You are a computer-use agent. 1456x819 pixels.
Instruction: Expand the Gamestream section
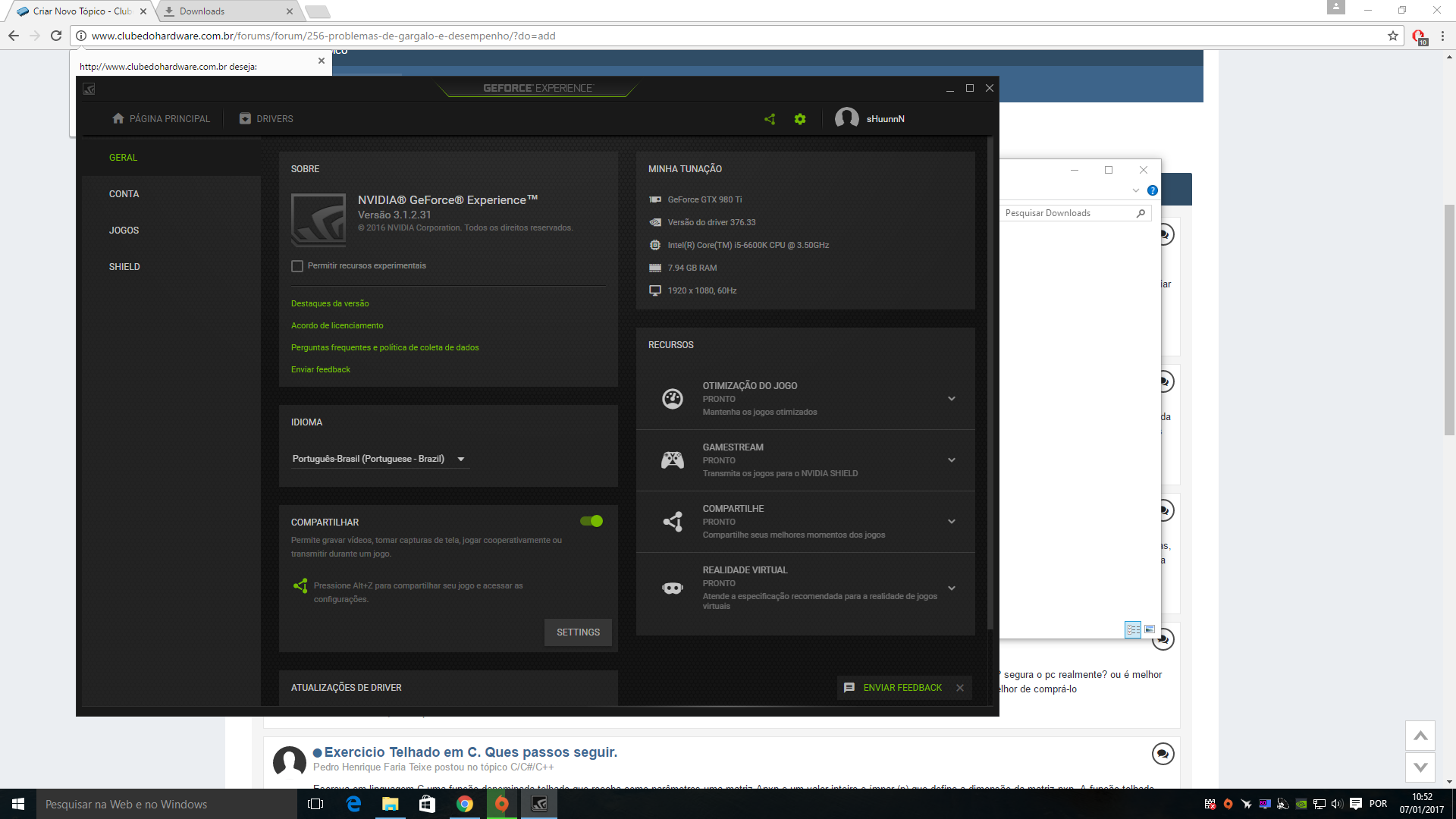click(952, 460)
